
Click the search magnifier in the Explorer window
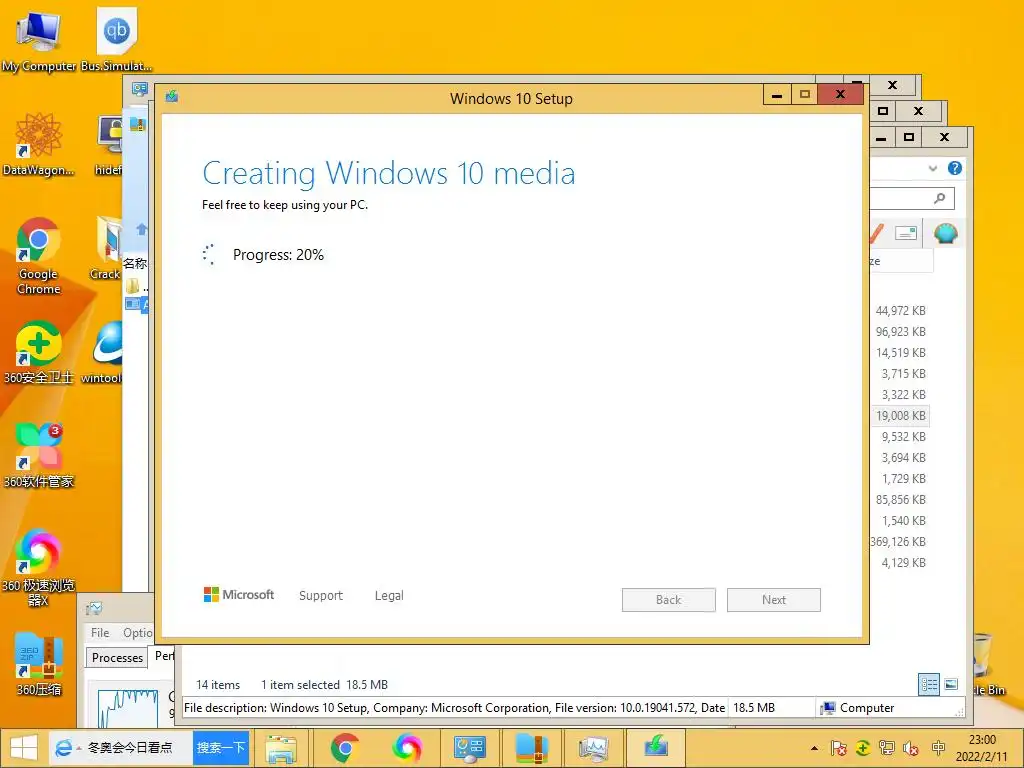click(x=940, y=198)
